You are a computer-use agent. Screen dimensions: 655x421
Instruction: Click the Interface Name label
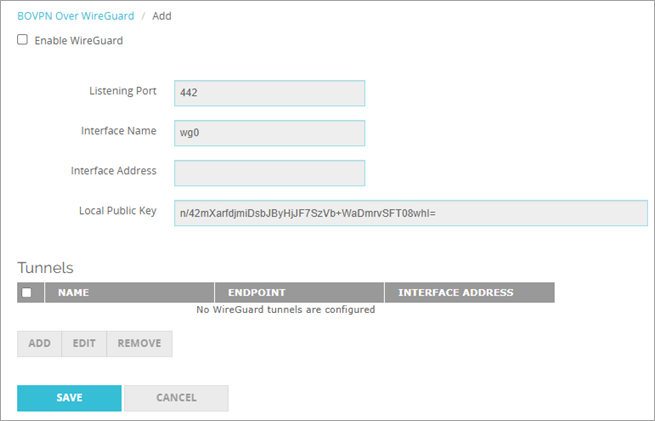119,131
